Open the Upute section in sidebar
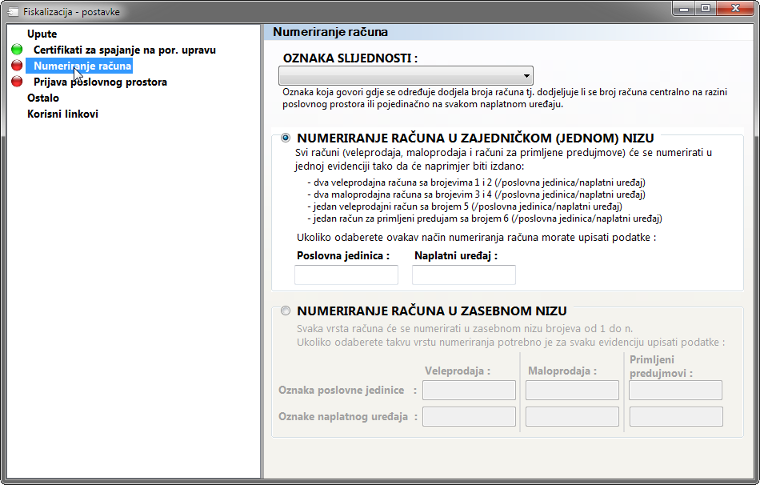The width and height of the screenshot is (760, 485). 42,34
